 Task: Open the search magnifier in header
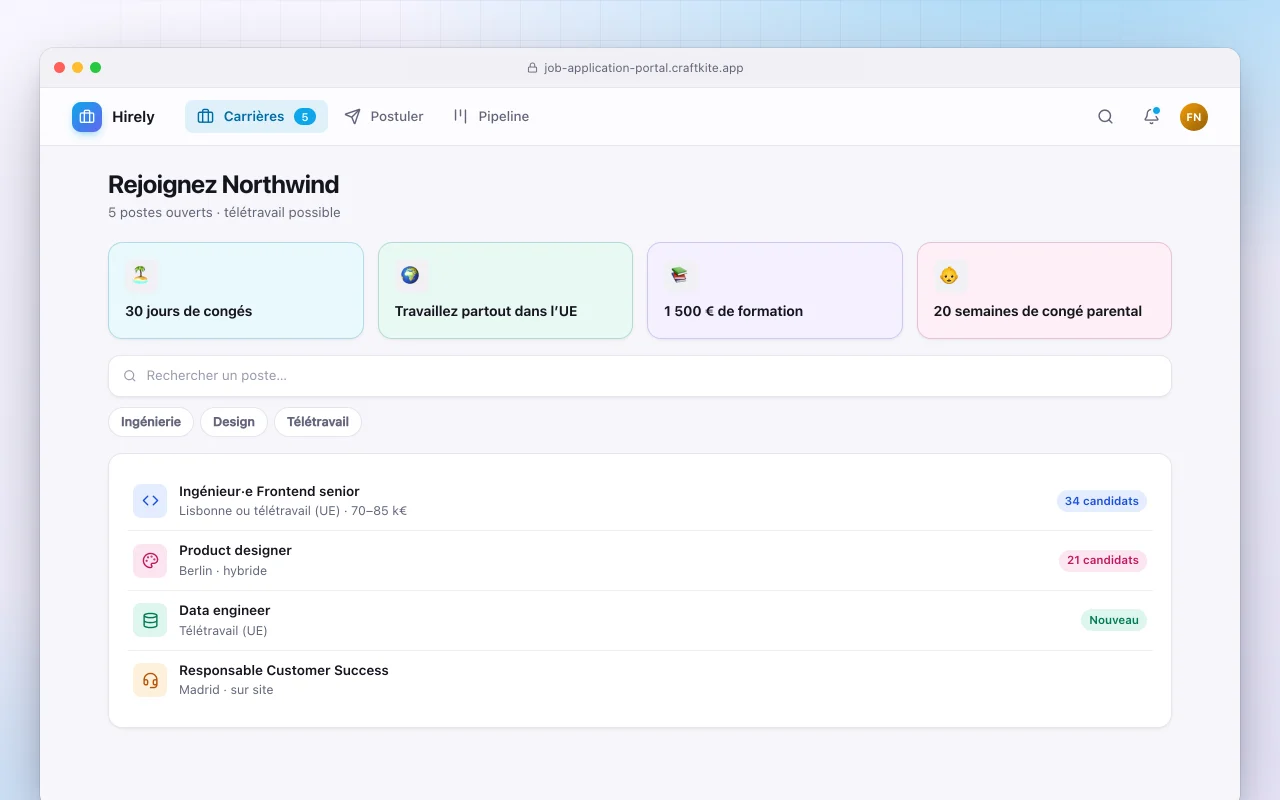pos(1105,117)
